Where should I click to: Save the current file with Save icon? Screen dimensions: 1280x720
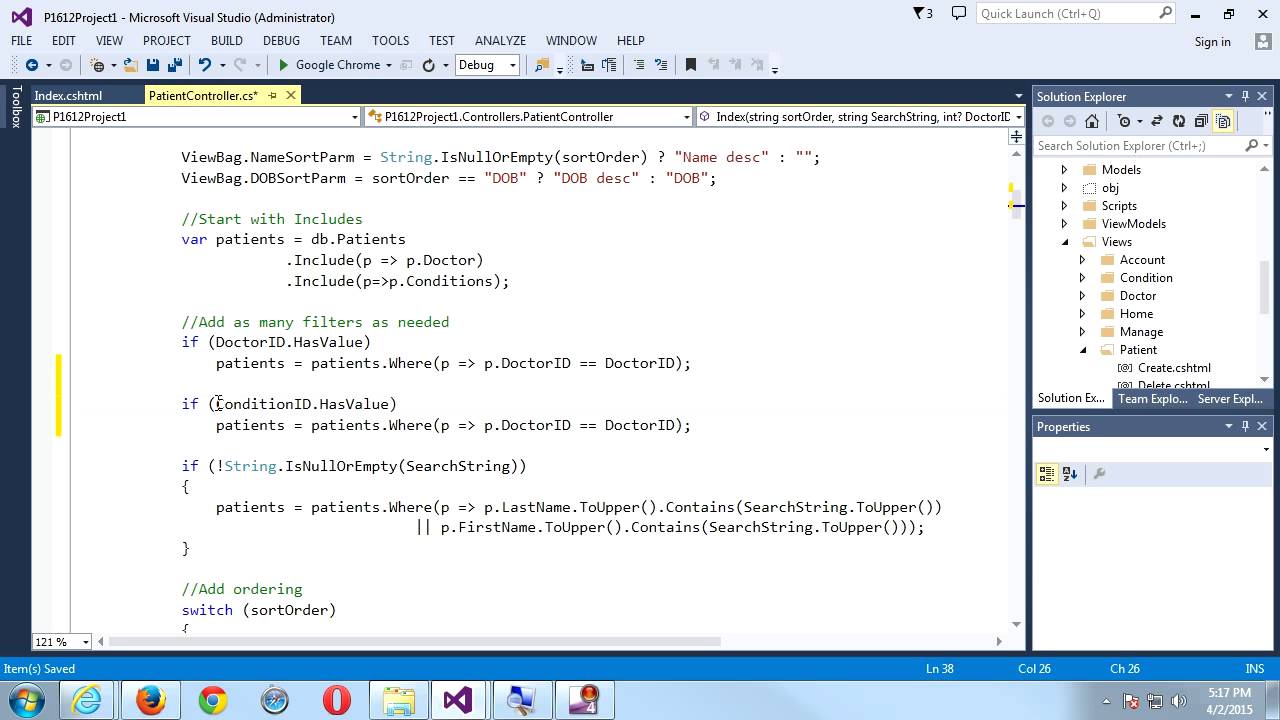click(153, 65)
